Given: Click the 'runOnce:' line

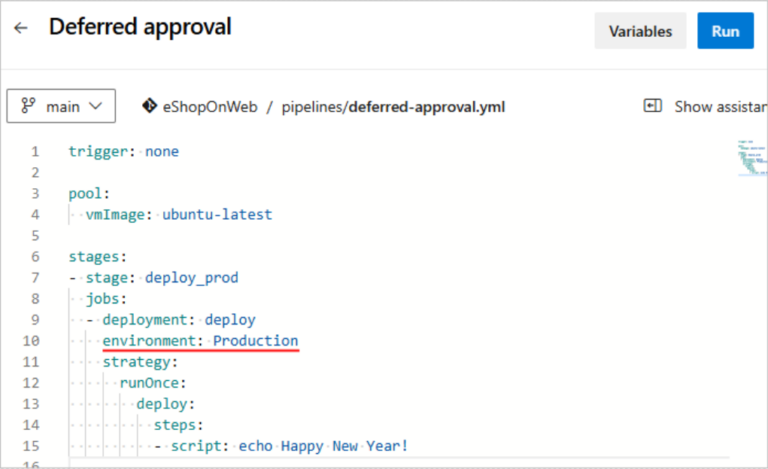Looking at the screenshot, I should pyautogui.click(x=153, y=383).
